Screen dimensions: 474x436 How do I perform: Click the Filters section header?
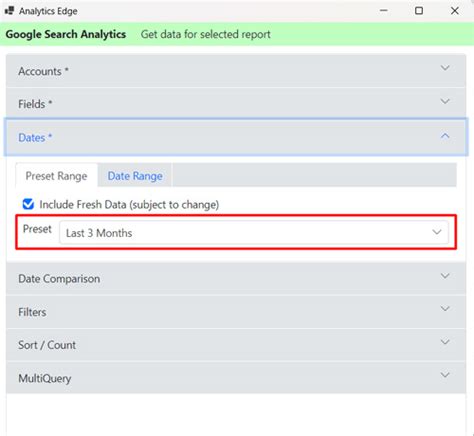236,312
